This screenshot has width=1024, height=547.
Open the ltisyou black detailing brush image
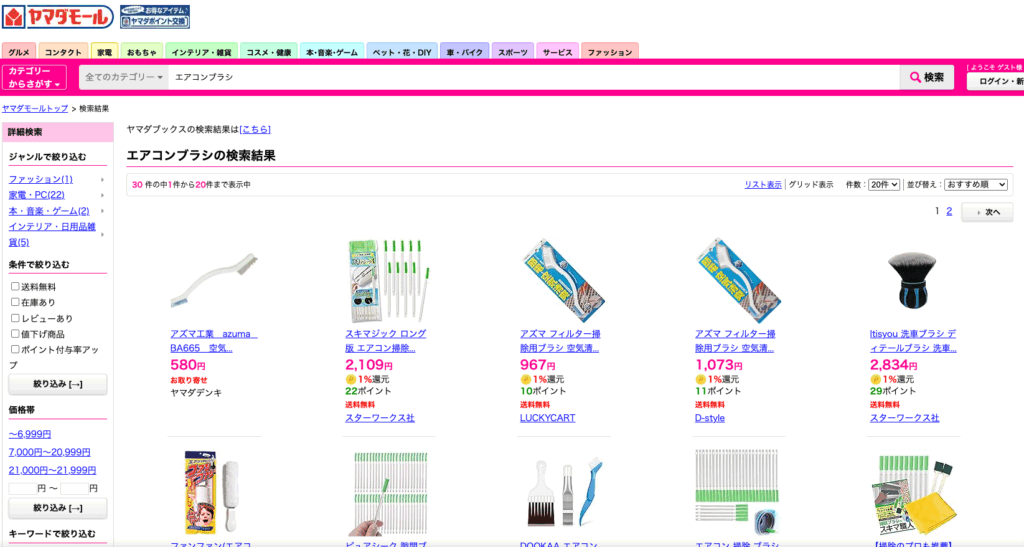click(x=912, y=281)
